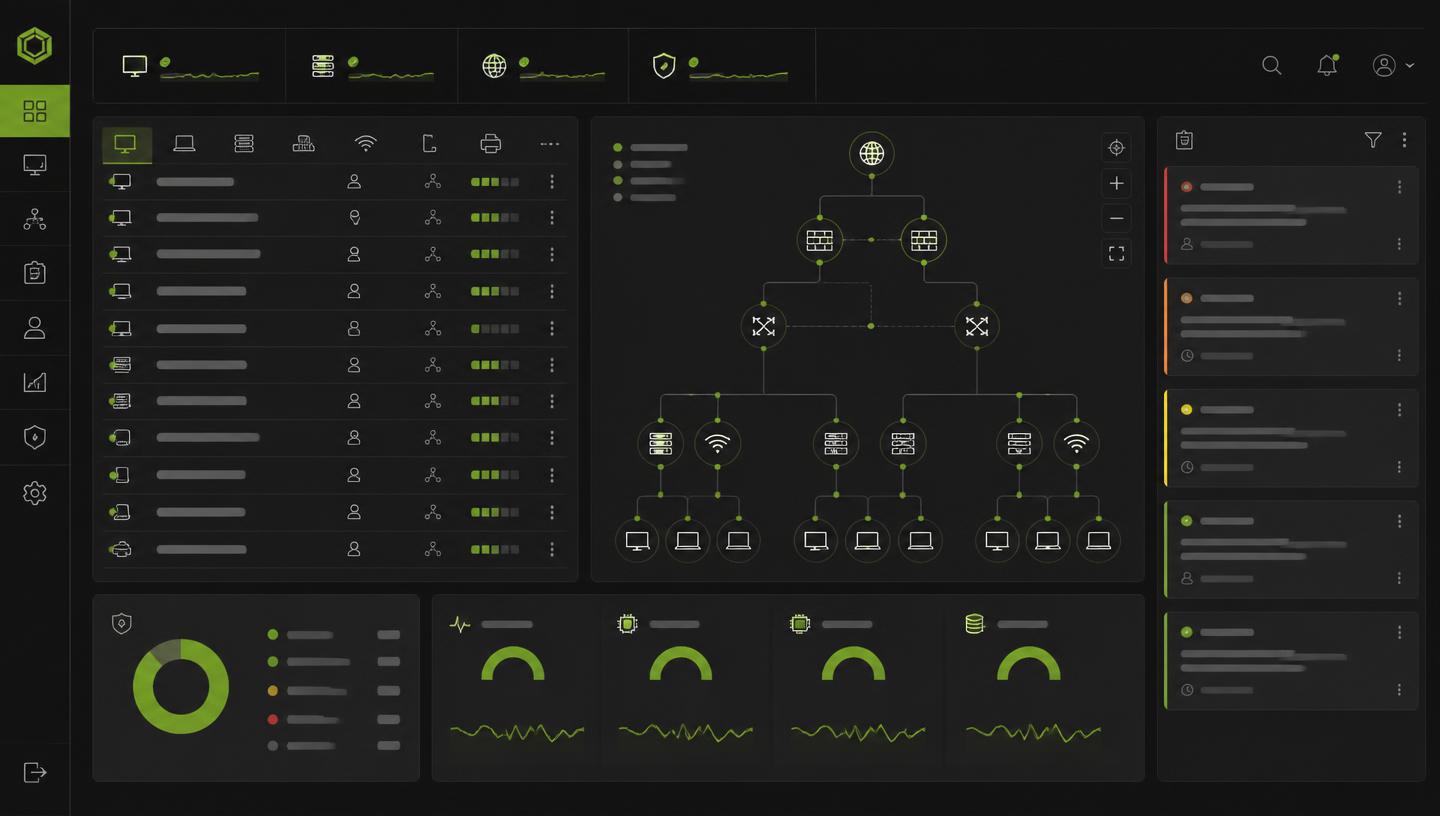The height and width of the screenshot is (816, 1440).
Task: Open the network topology page in sidebar
Action: point(35,219)
